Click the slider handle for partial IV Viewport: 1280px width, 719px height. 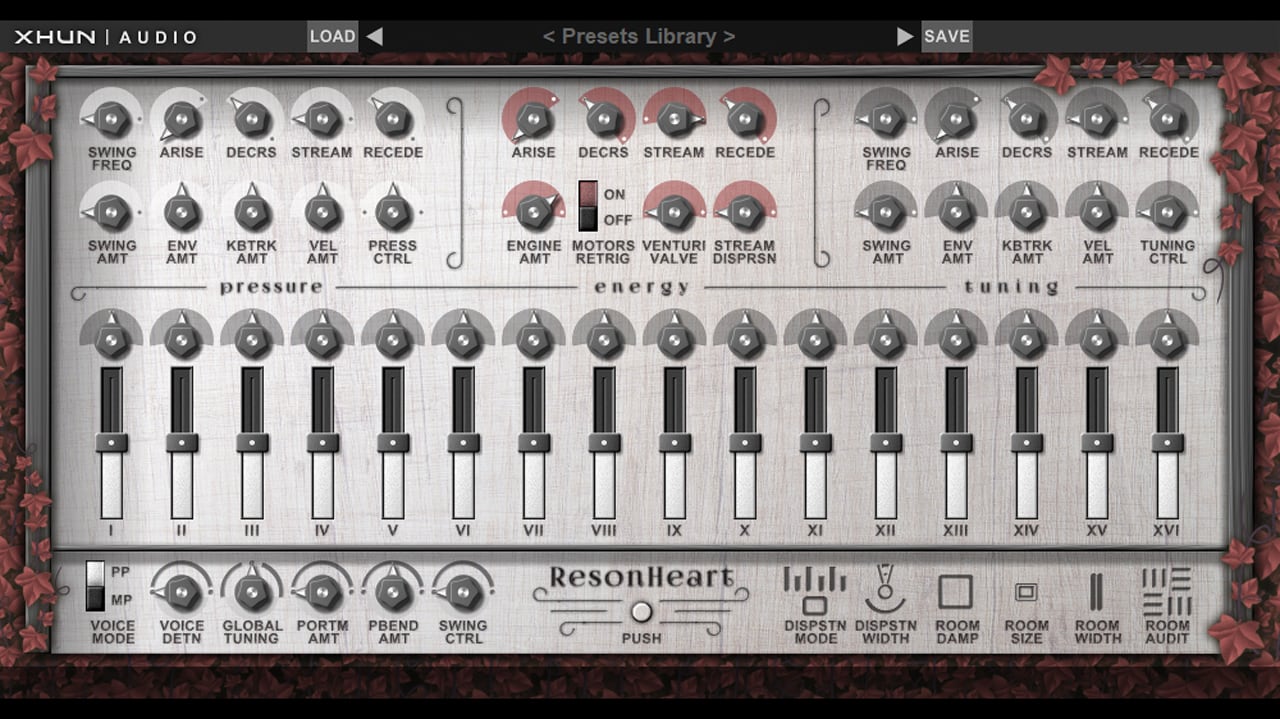point(322,442)
